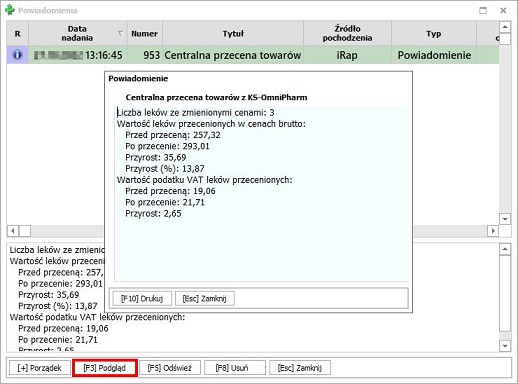Image resolution: width=518 pixels, height=384 pixels.
Task: Close the Powiadomienia window with X
Action: tap(503, 10)
